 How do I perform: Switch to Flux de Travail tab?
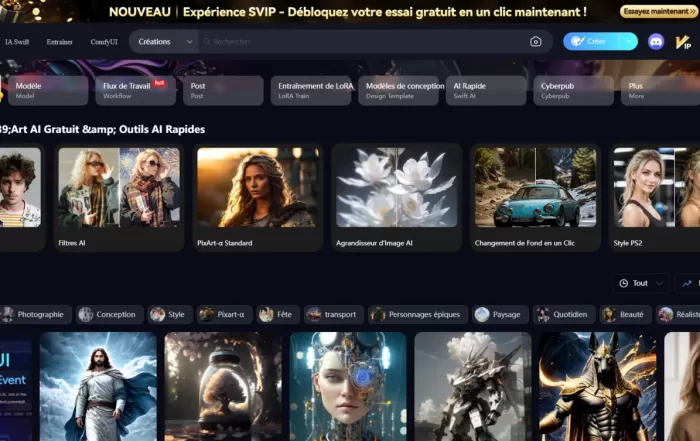coord(135,90)
